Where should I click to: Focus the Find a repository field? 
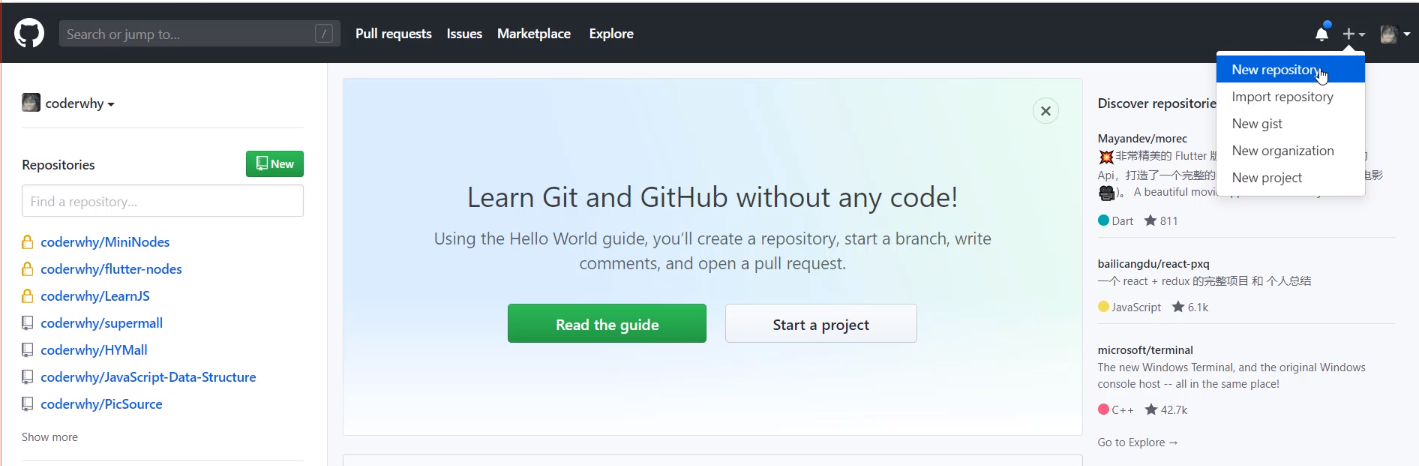[x=163, y=201]
